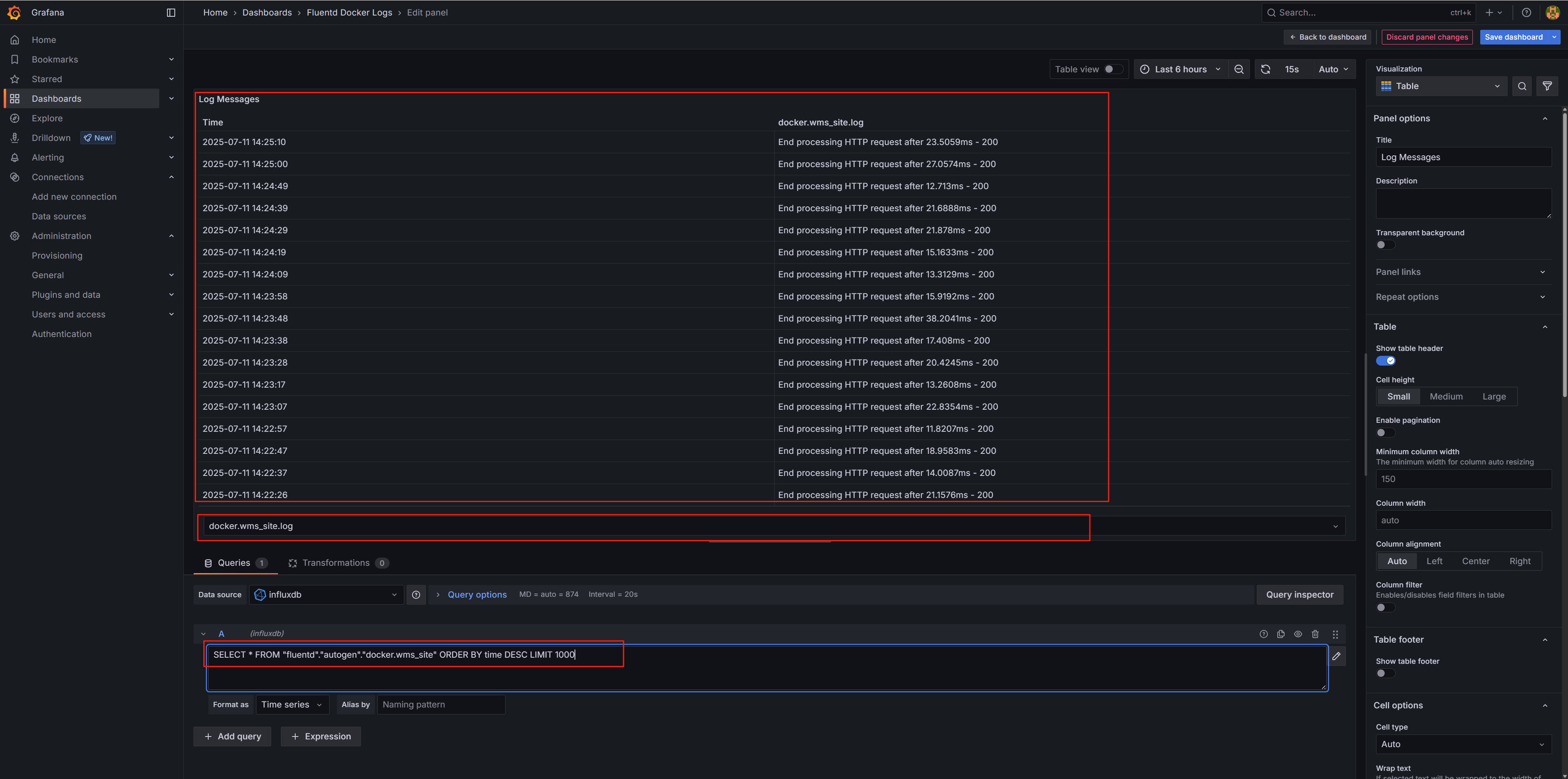Duplicate query A using the copy icon
This screenshot has width=1568, height=779.
coord(1281,634)
